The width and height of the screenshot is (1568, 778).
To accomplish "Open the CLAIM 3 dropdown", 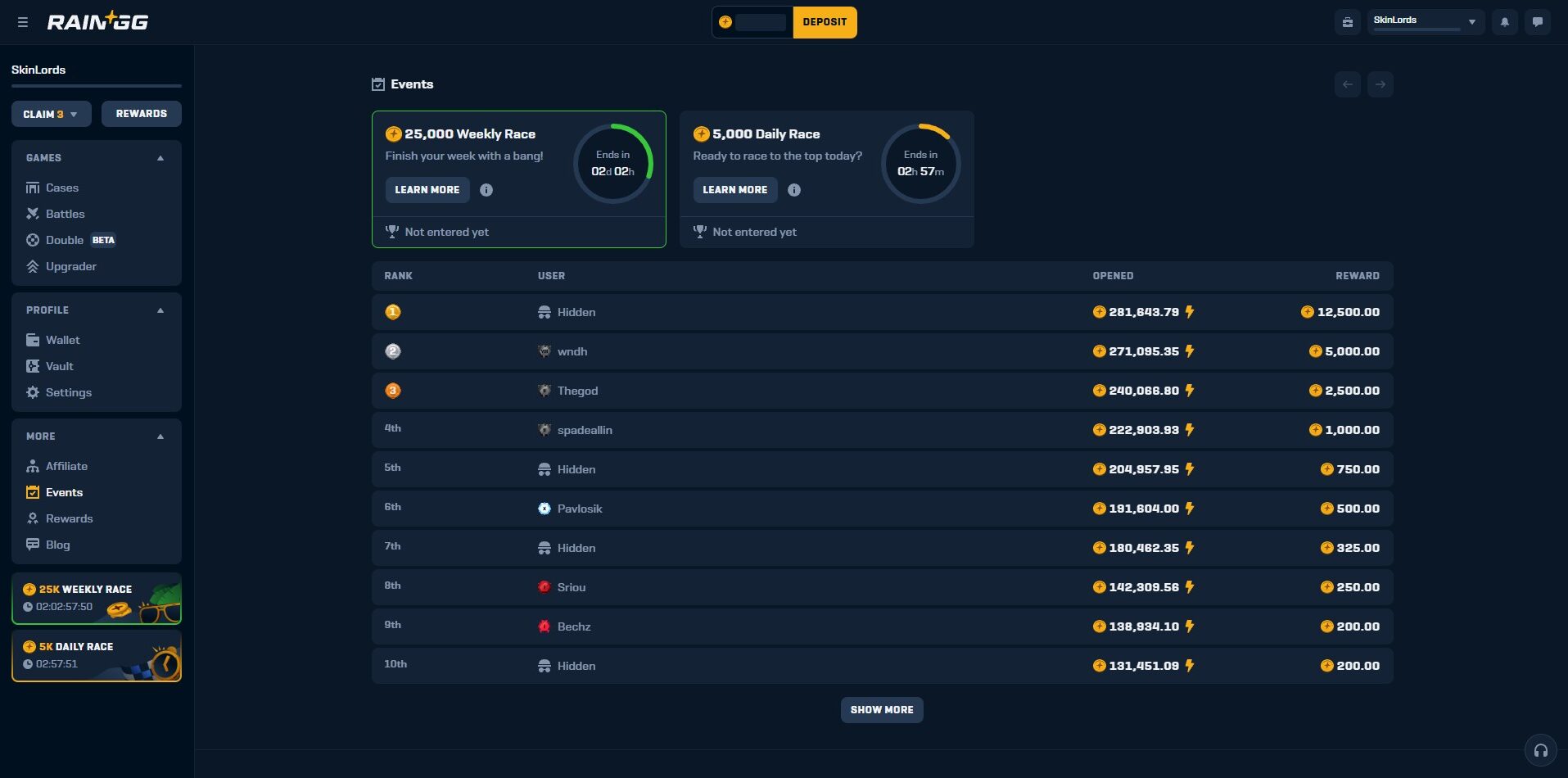I will pyautogui.click(x=52, y=114).
